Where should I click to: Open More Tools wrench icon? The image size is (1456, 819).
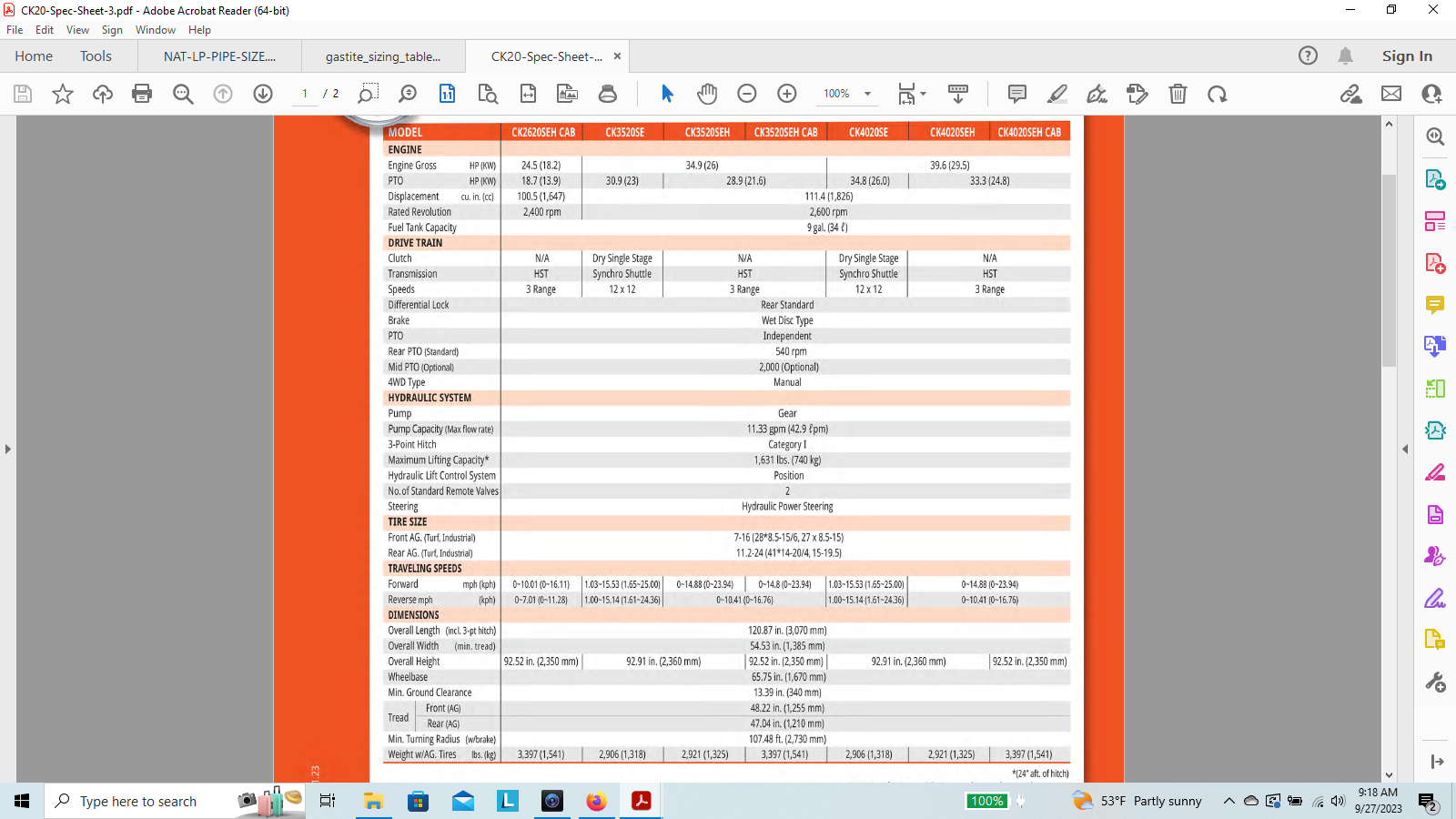pyautogui.click(x=1435, y=682)
